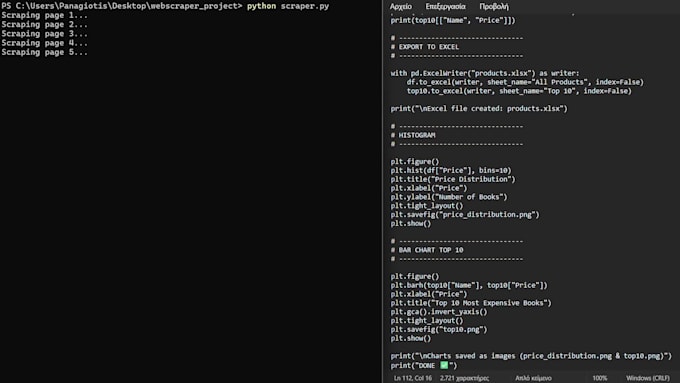Open the Προβολή menu in Notepad

tap(494, 7)
